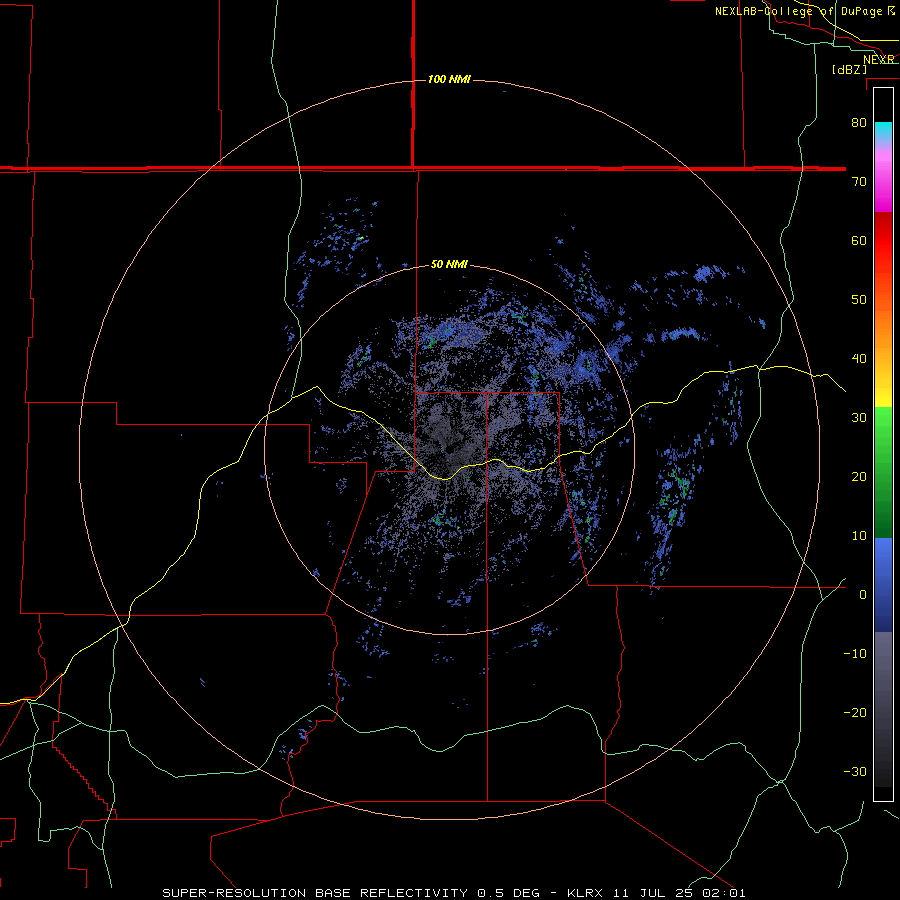
Task: Click the [dBZ] units label
Action: [x=849, y=70]
